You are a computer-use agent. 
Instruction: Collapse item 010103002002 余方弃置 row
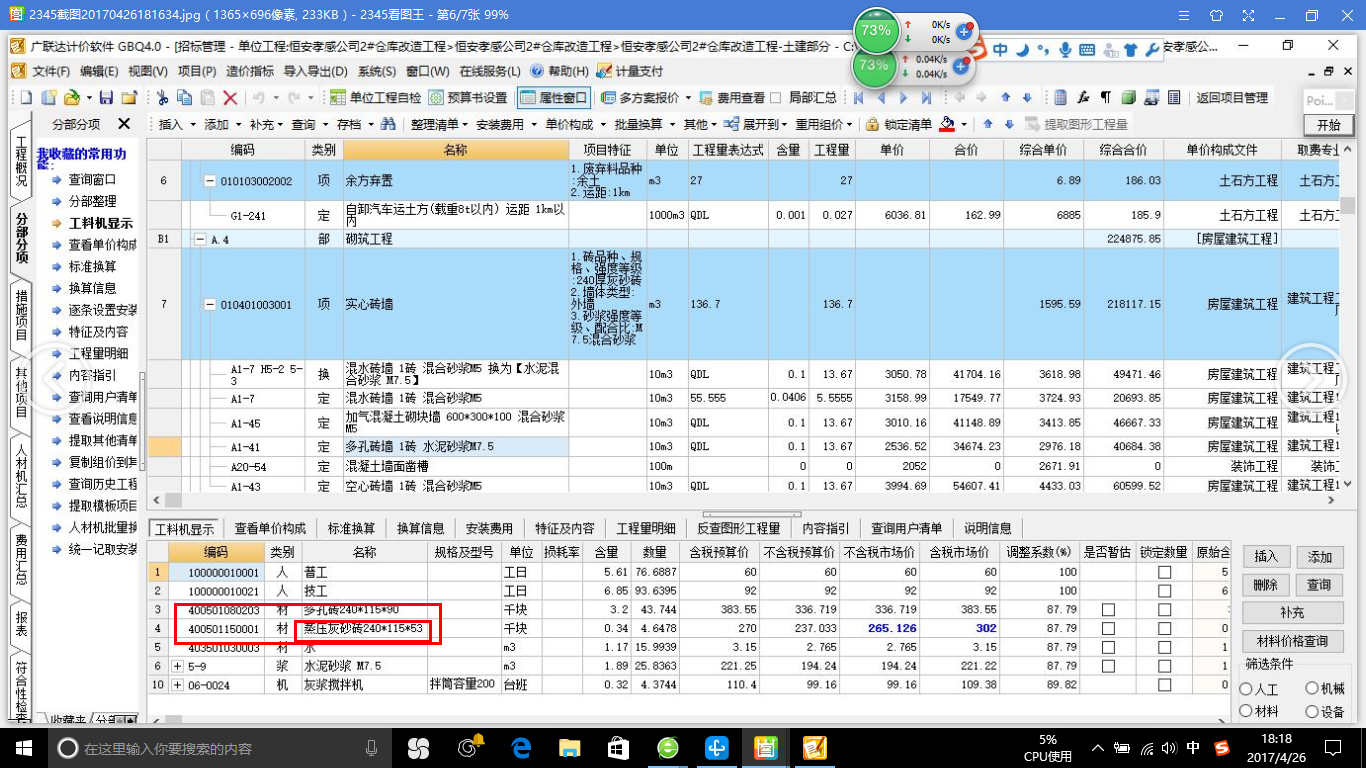210,181
